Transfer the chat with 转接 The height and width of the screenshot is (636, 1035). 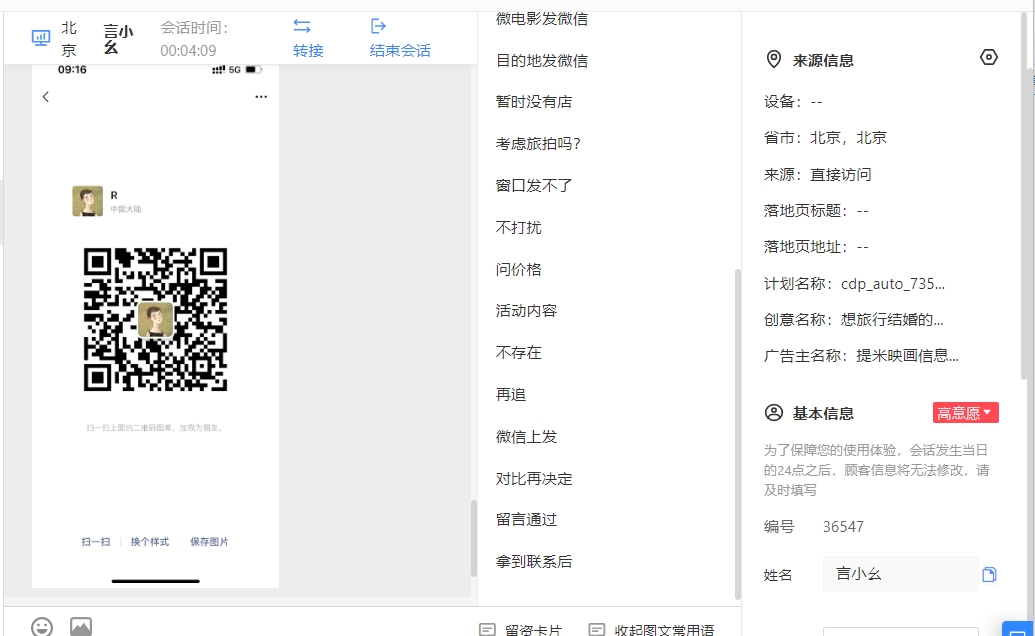pos(308,38)
